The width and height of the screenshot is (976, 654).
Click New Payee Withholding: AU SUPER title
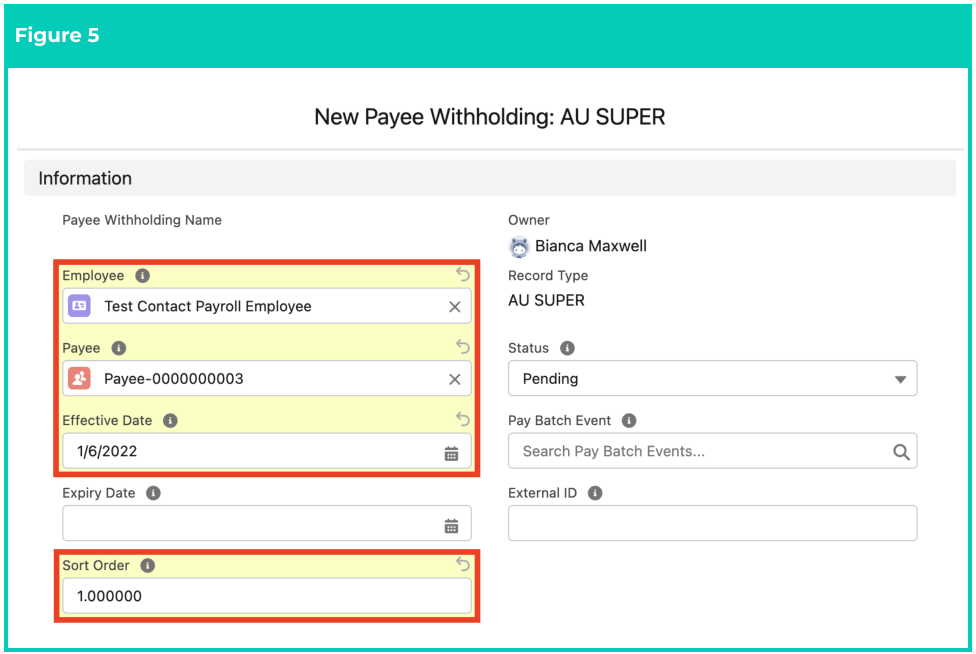coord(490,117)
